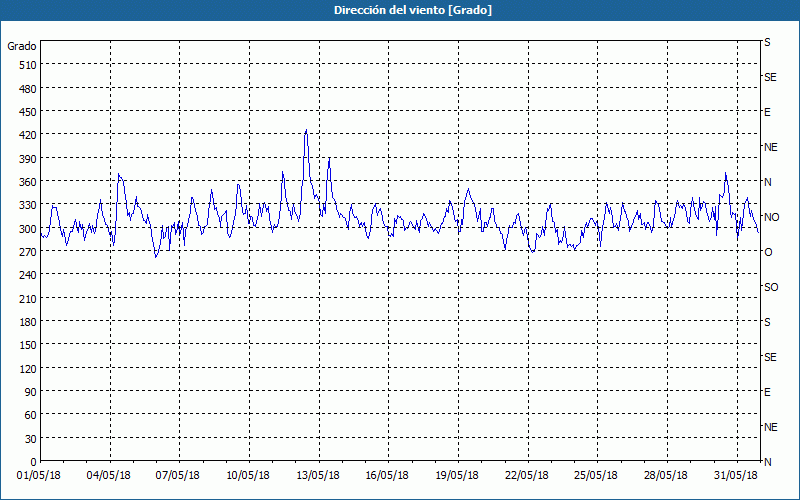Select the date label 28/05/18
The image size is (800, 500).
(666, 476)
